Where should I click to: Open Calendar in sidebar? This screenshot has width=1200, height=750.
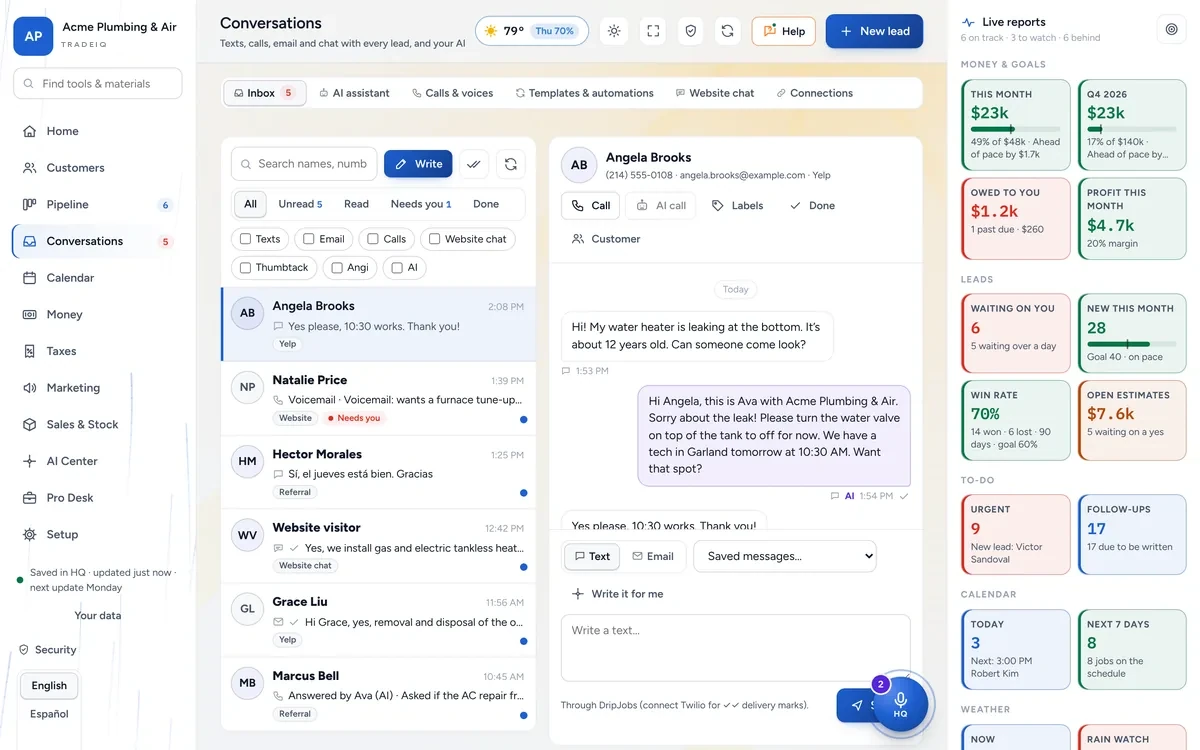(98, 278)
